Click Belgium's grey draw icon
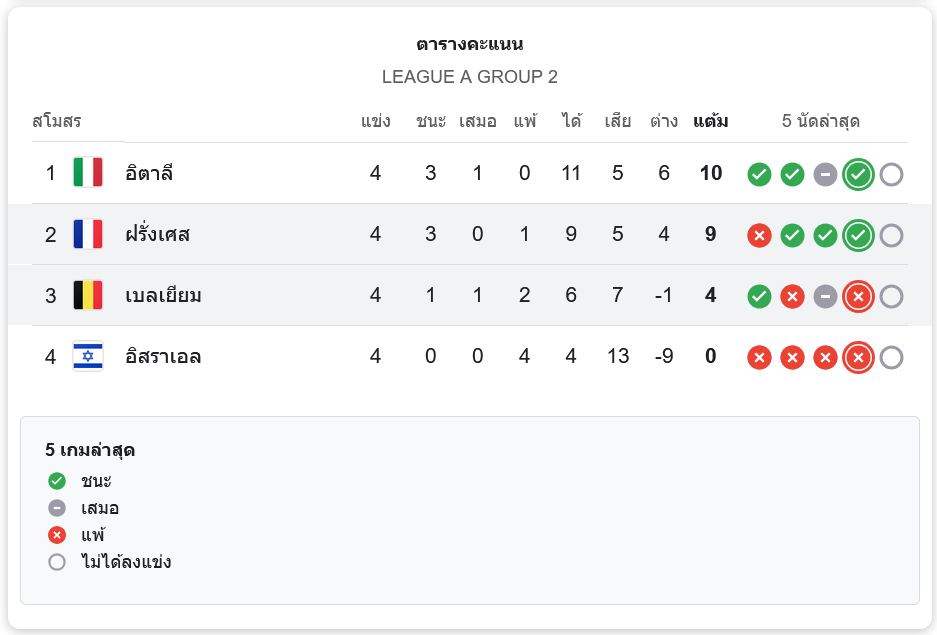 pyautogui.click(x=825, y=296)
